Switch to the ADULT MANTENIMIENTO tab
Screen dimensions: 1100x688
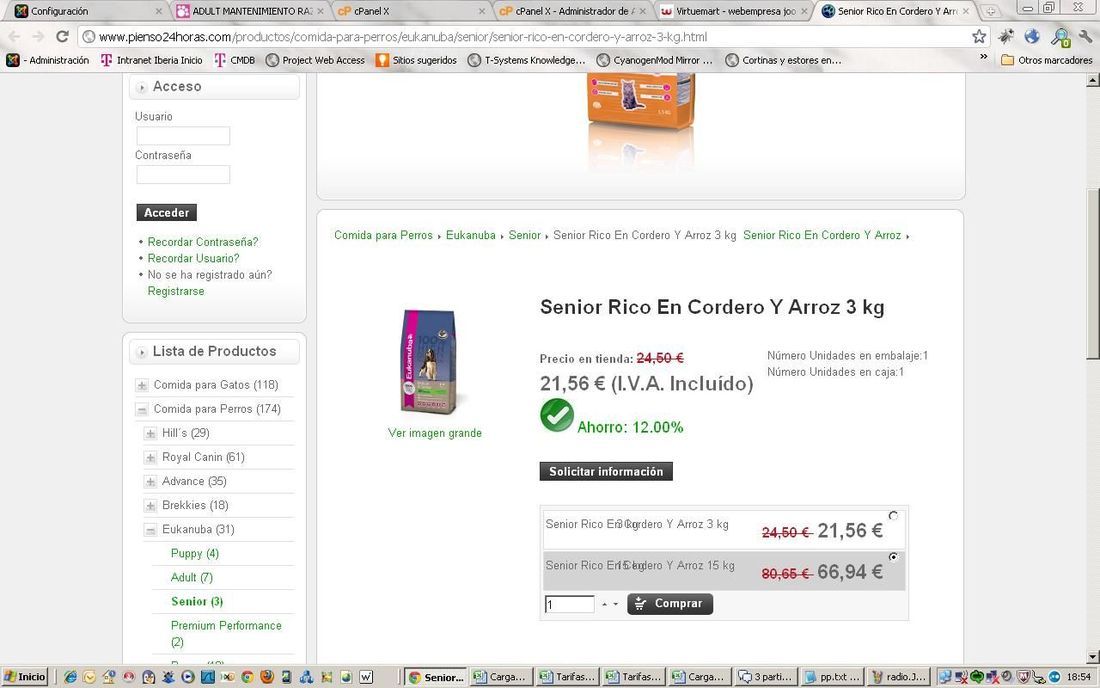pyautogui.click(x=250, y=11)
